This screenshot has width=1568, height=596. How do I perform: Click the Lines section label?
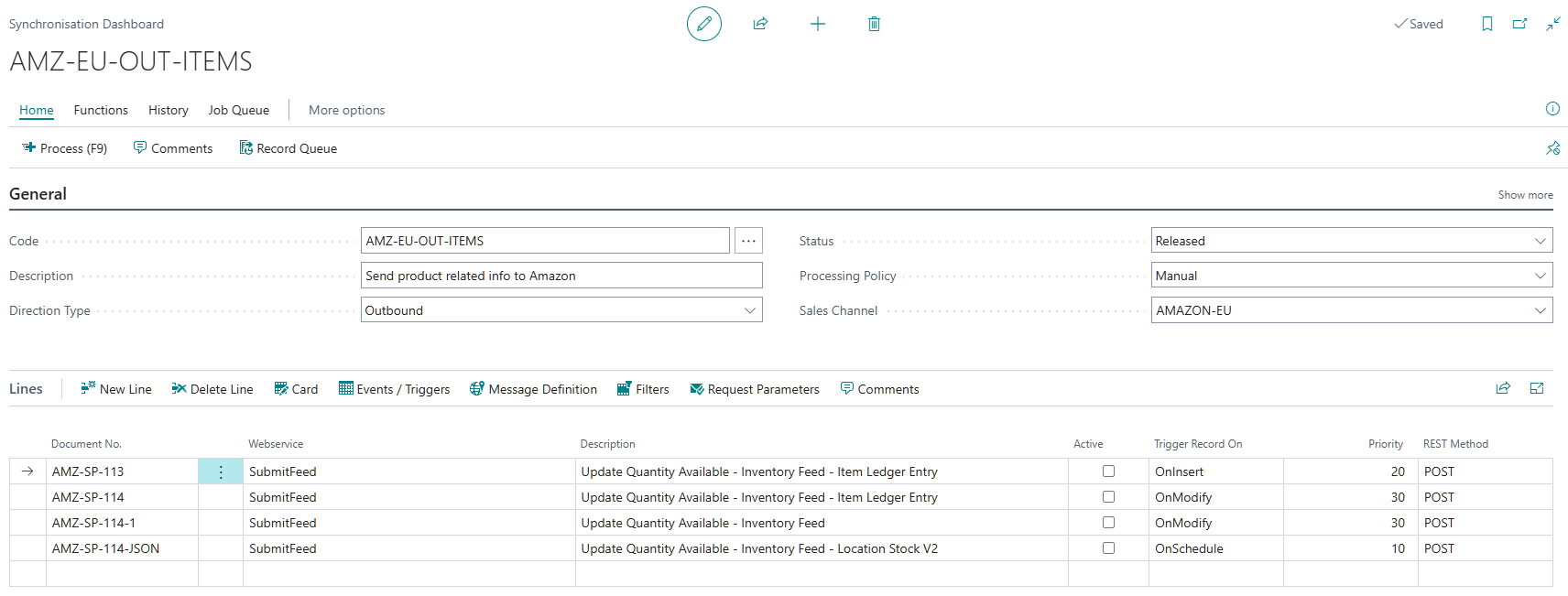click(x=26, y=389)
